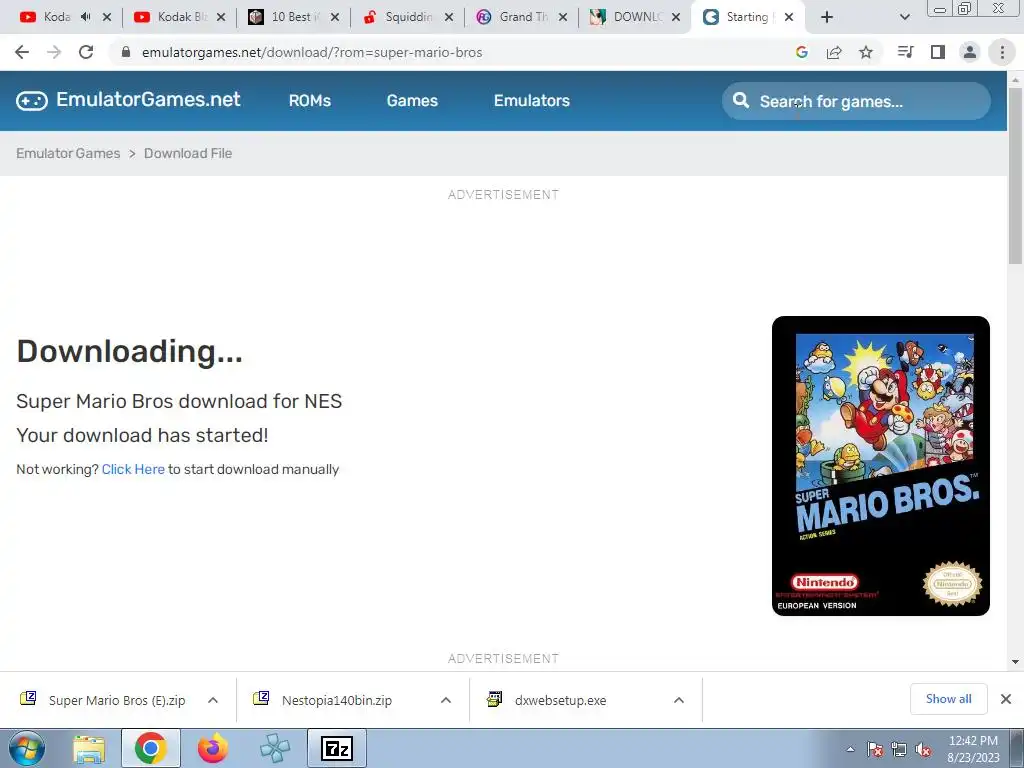Expand options for Super Mario Bros zip
The width and height of the screenshot is (1024, 768).
tap(213, 700)
